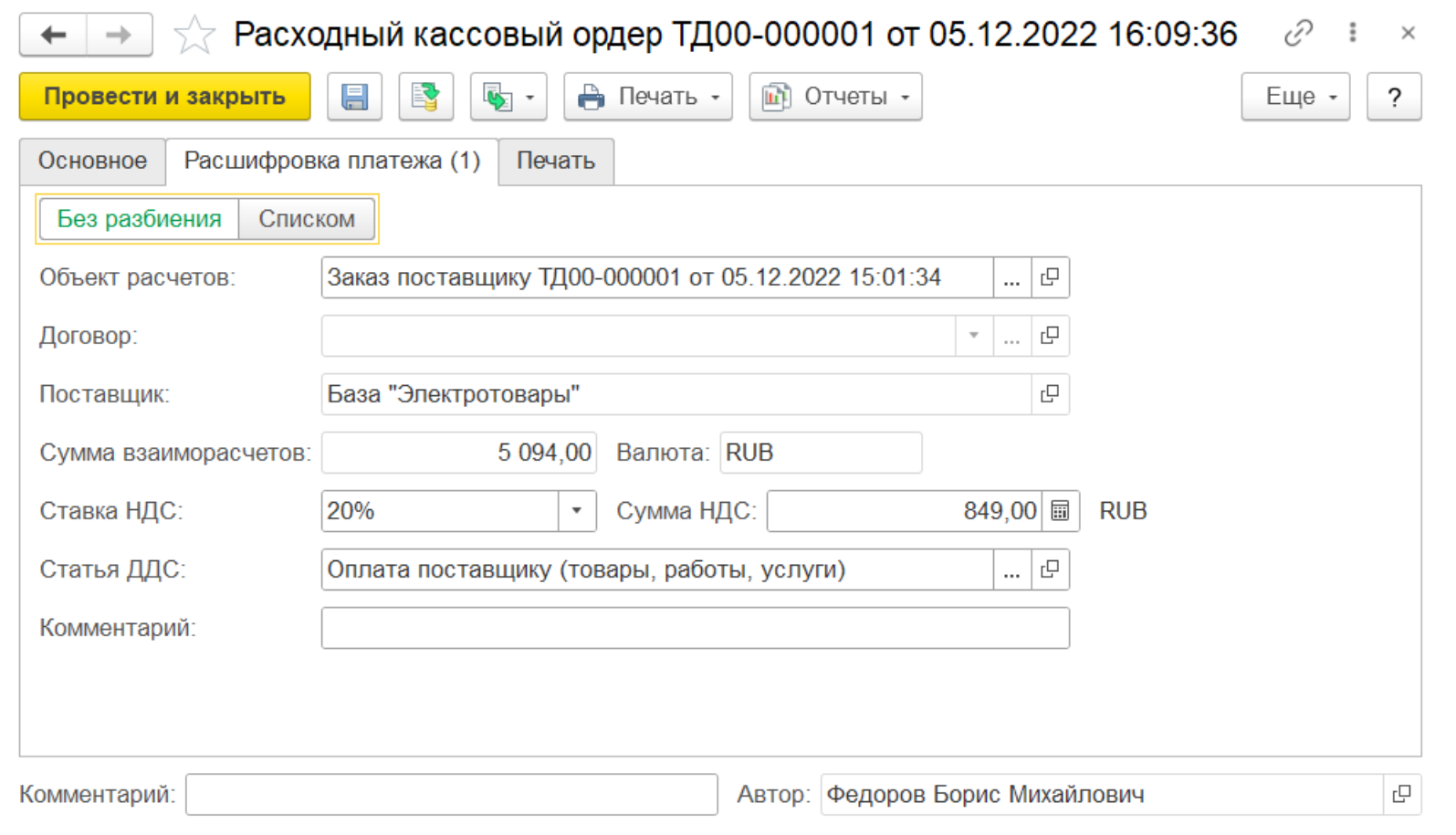
Task: Open the Поставщик record via open icon
Action: 1050,394
